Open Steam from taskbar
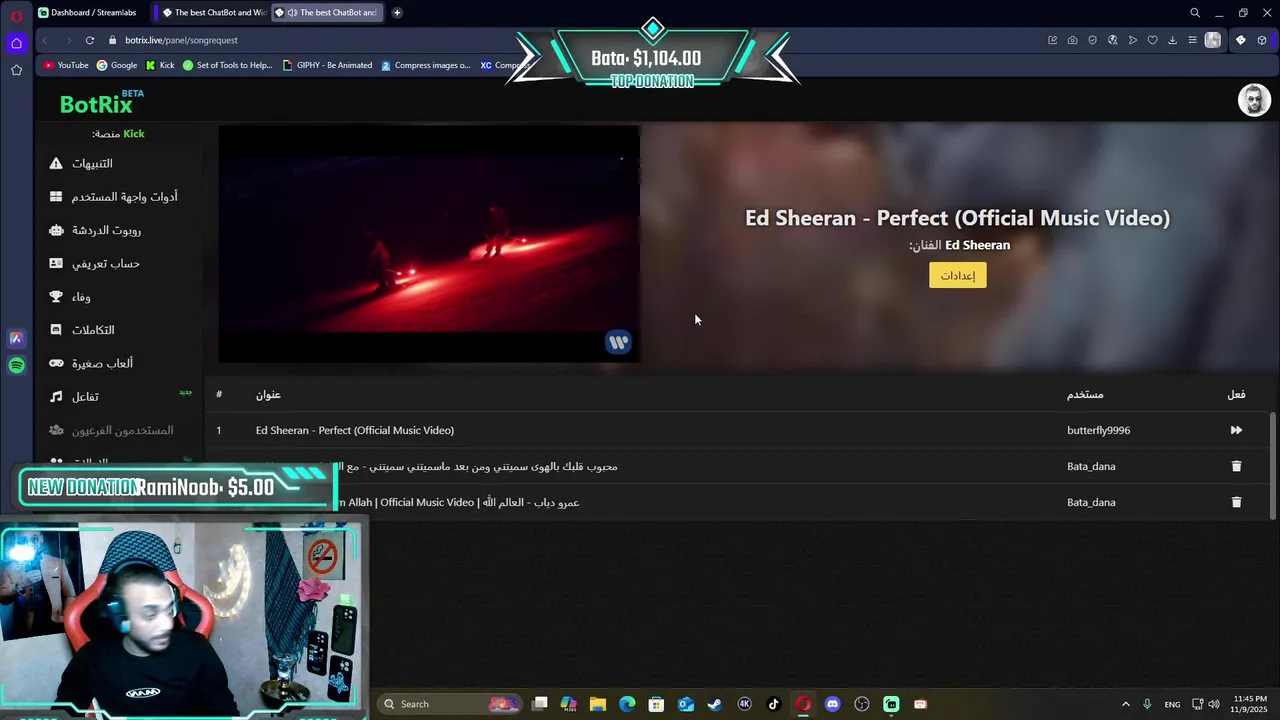The width and height of the screenshot is (1280, 720). pyautogui.click(x=715, y=704)
